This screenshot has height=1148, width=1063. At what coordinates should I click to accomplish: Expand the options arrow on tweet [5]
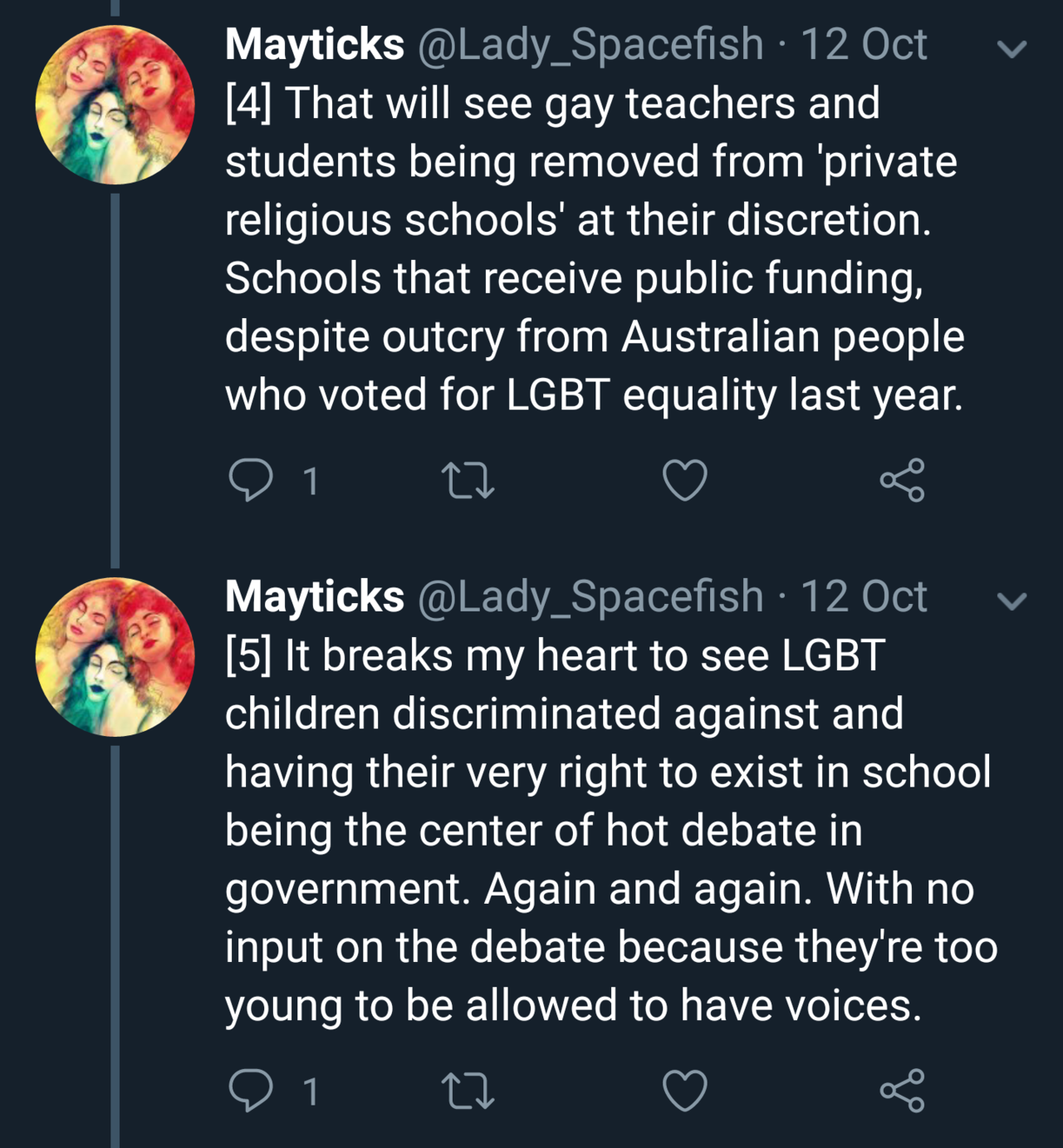pos(1012,601)
